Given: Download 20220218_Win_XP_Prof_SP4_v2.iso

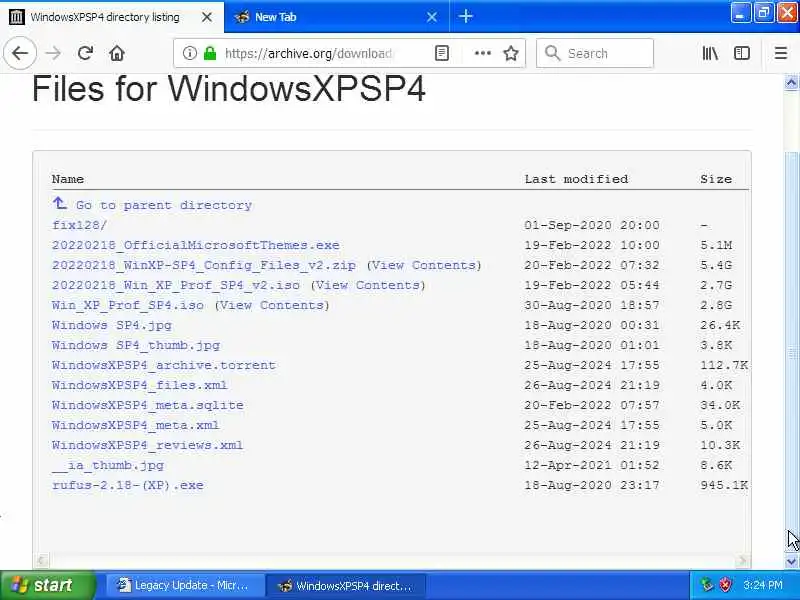Looking at the screenshot, I should point(176,285).
